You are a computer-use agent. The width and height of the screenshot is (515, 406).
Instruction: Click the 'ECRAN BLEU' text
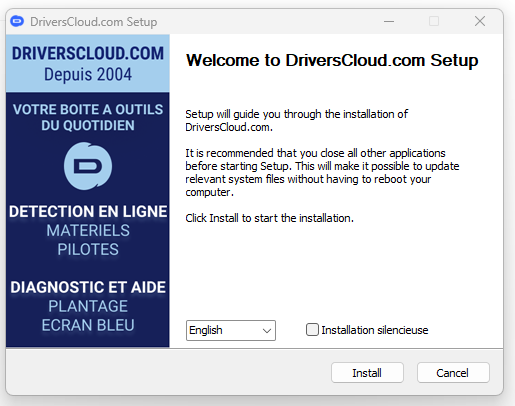[x=88, y=325]
